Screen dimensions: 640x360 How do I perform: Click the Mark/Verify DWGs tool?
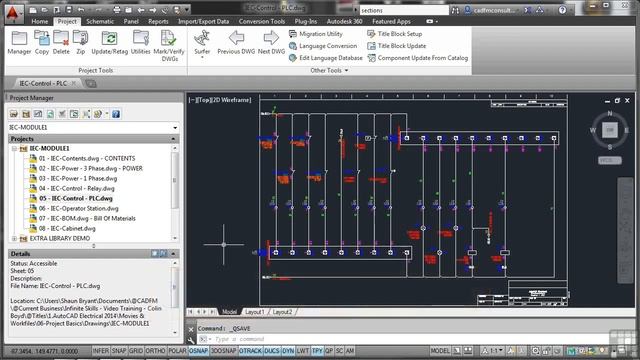click(169, 46)
